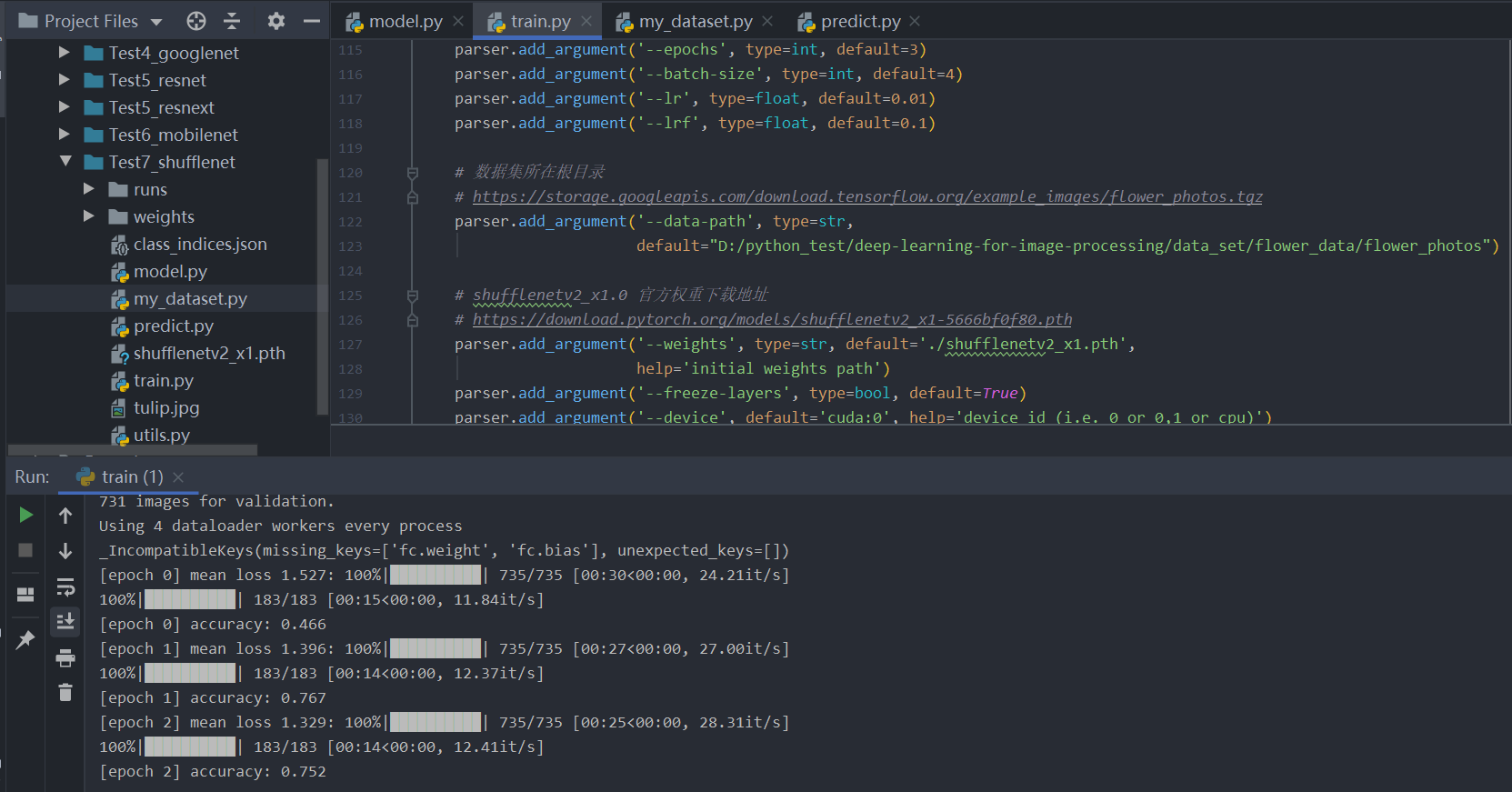Open the shufflenetv2 pytorch.org weights link
1512x792 pixels.
tap(772, 319)
